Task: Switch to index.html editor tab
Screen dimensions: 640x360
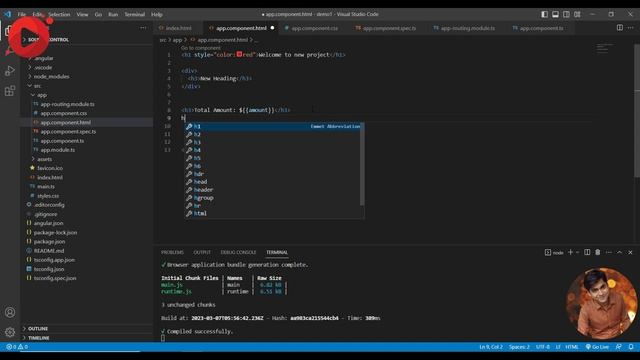Action: 178,28
